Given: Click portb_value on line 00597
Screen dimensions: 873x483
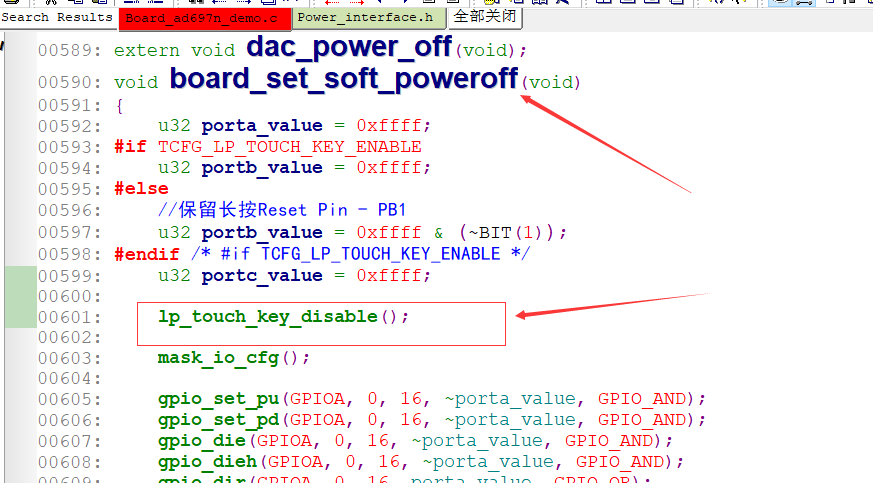Looking at the screenshot, I should 262,233.
